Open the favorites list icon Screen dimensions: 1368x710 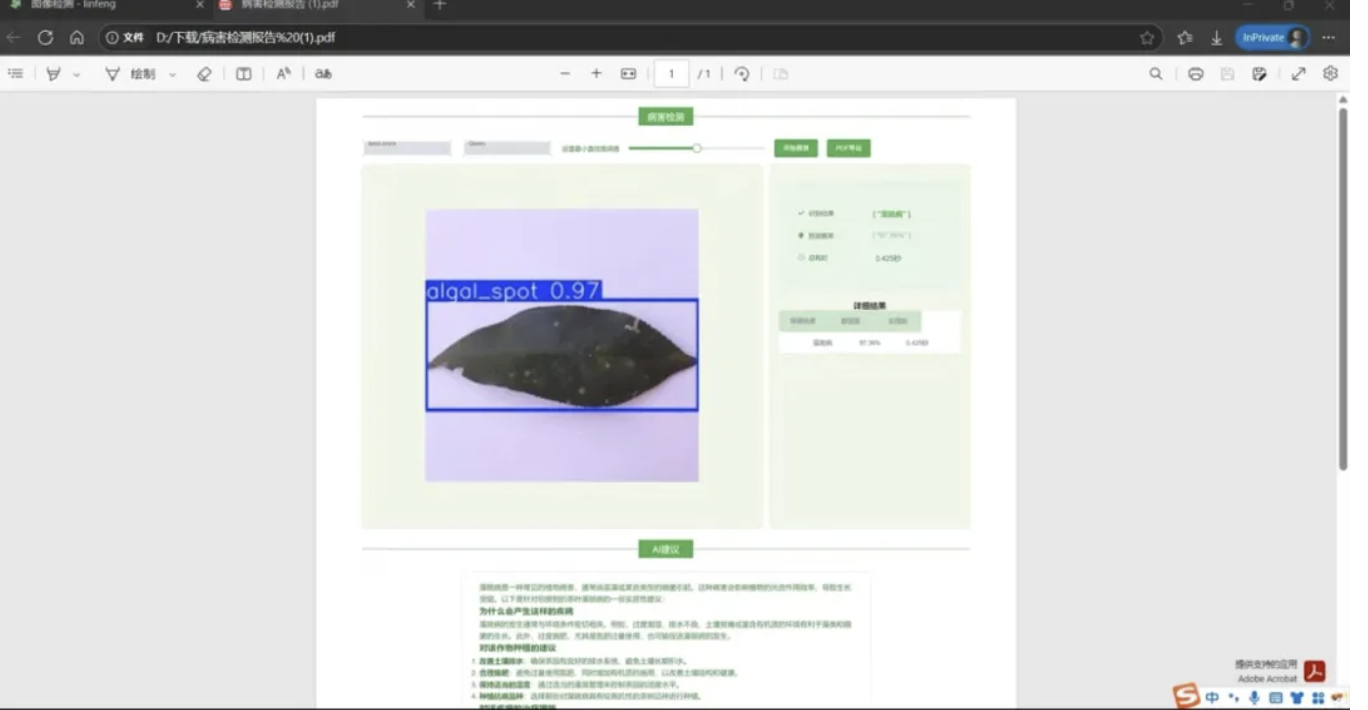1185,38
